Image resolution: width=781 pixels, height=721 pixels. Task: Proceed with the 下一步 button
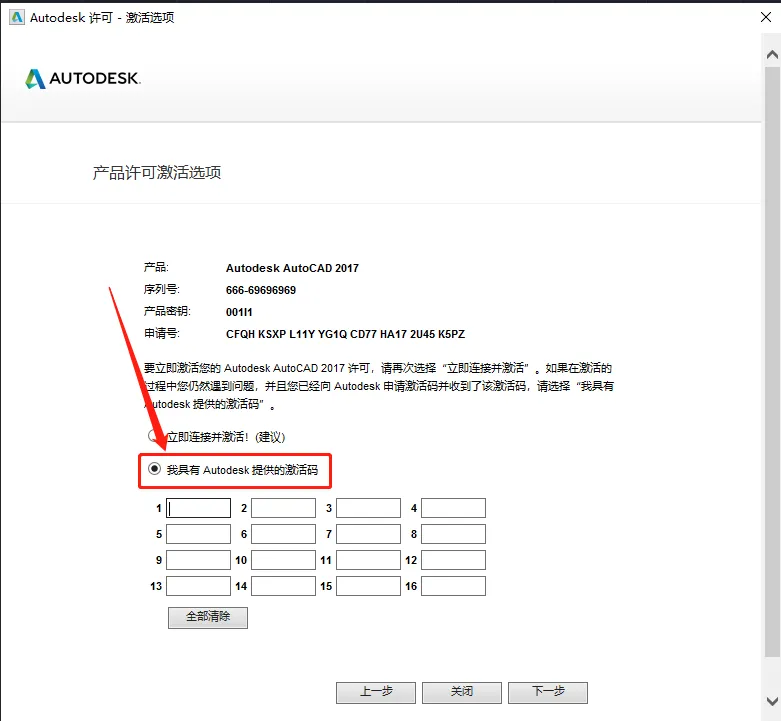[548, 693]
